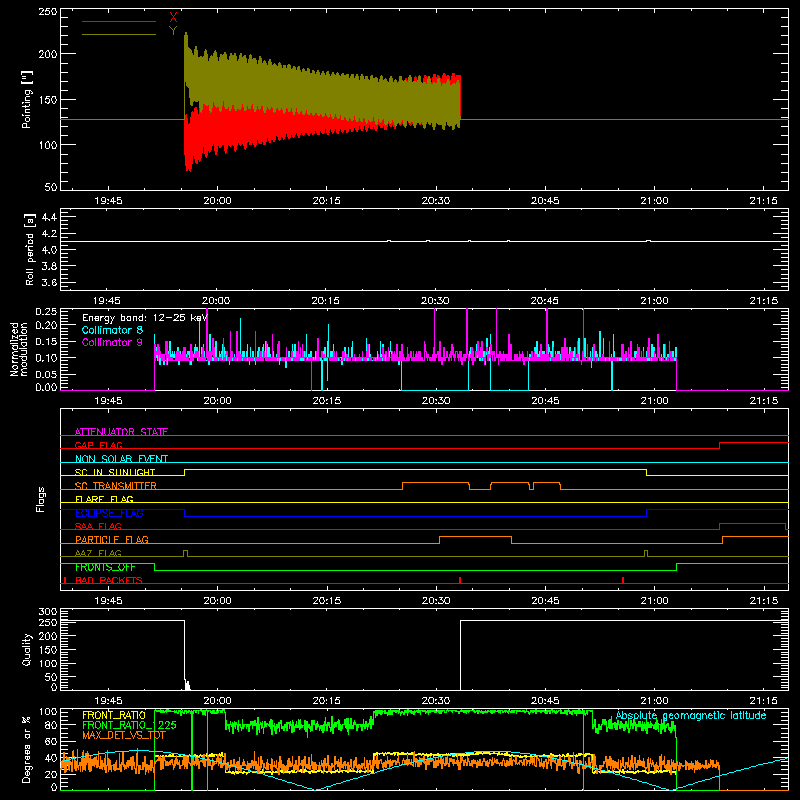Click the 0.25 tick on modulation axis

[46, 311]
